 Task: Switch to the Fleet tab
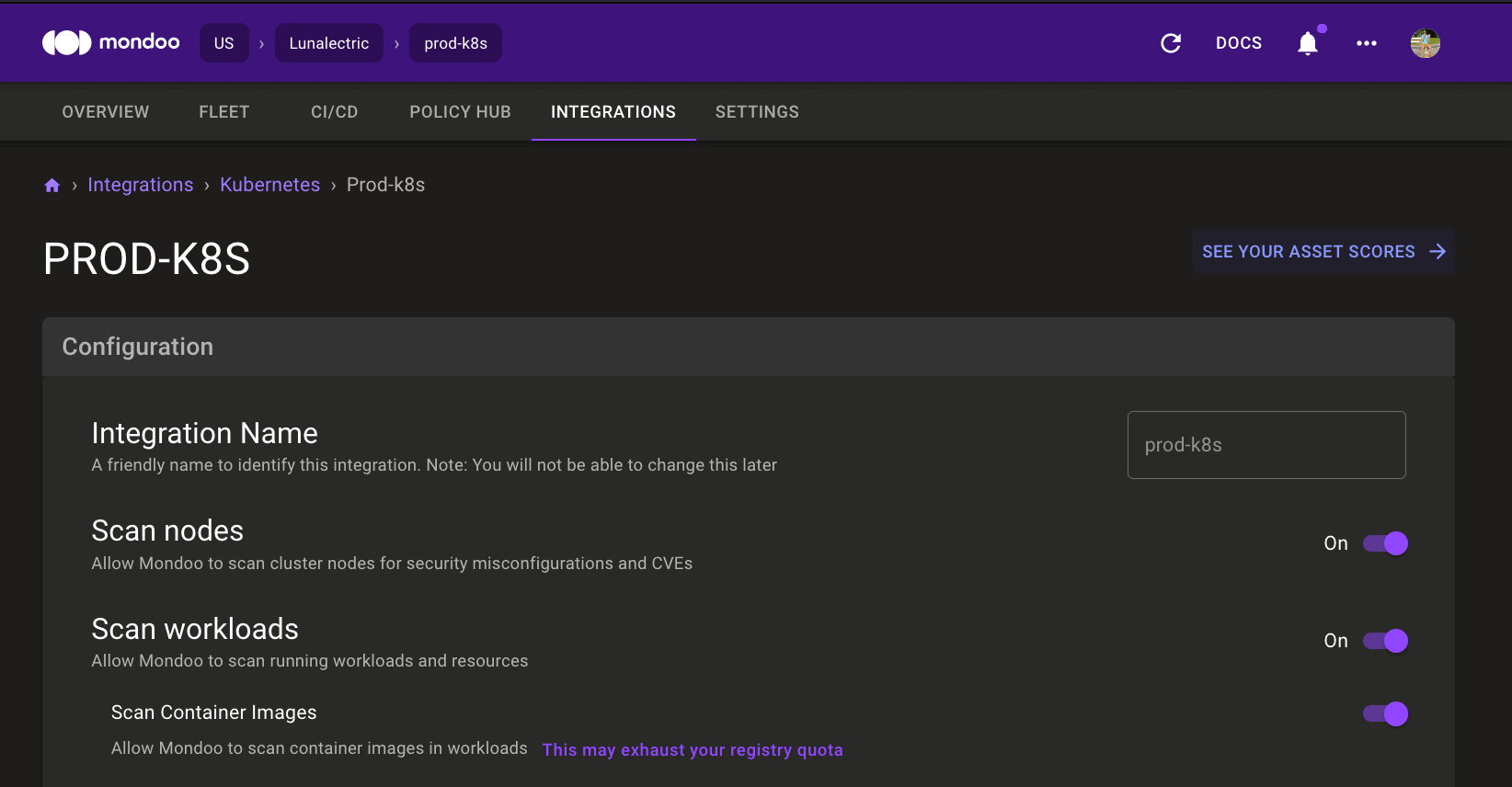click(x=223, y=112)
